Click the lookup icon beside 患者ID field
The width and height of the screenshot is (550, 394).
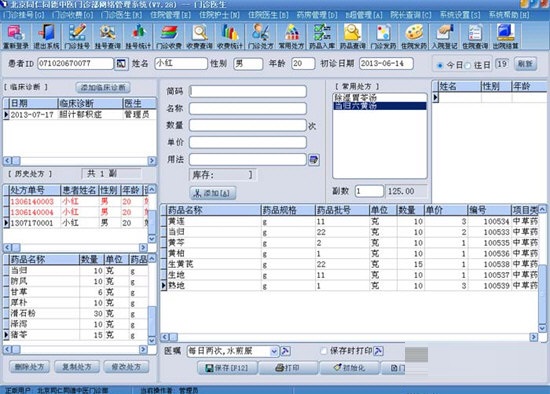coord(121,64)
